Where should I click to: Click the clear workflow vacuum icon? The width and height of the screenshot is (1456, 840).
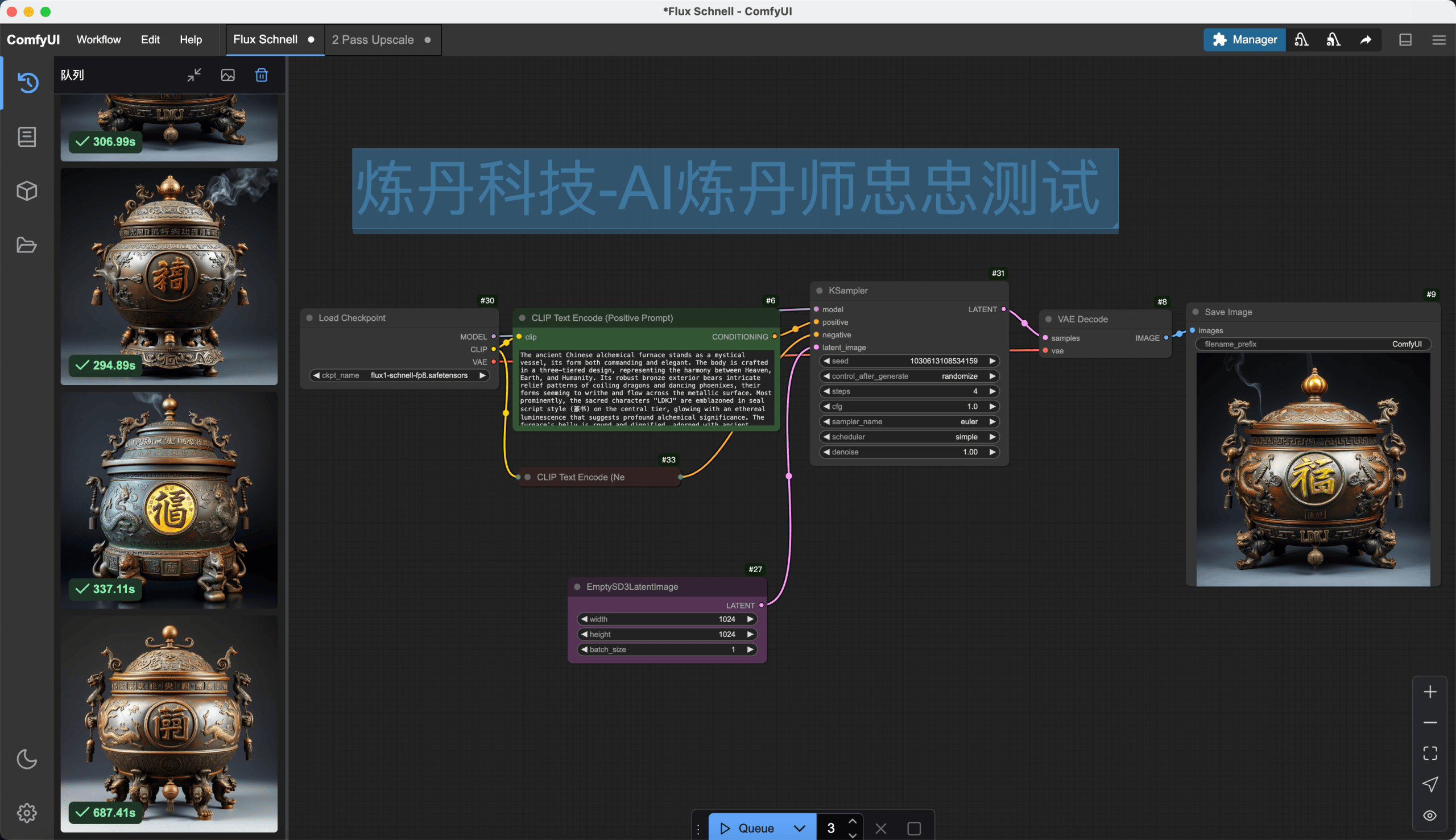(1302, 39)
